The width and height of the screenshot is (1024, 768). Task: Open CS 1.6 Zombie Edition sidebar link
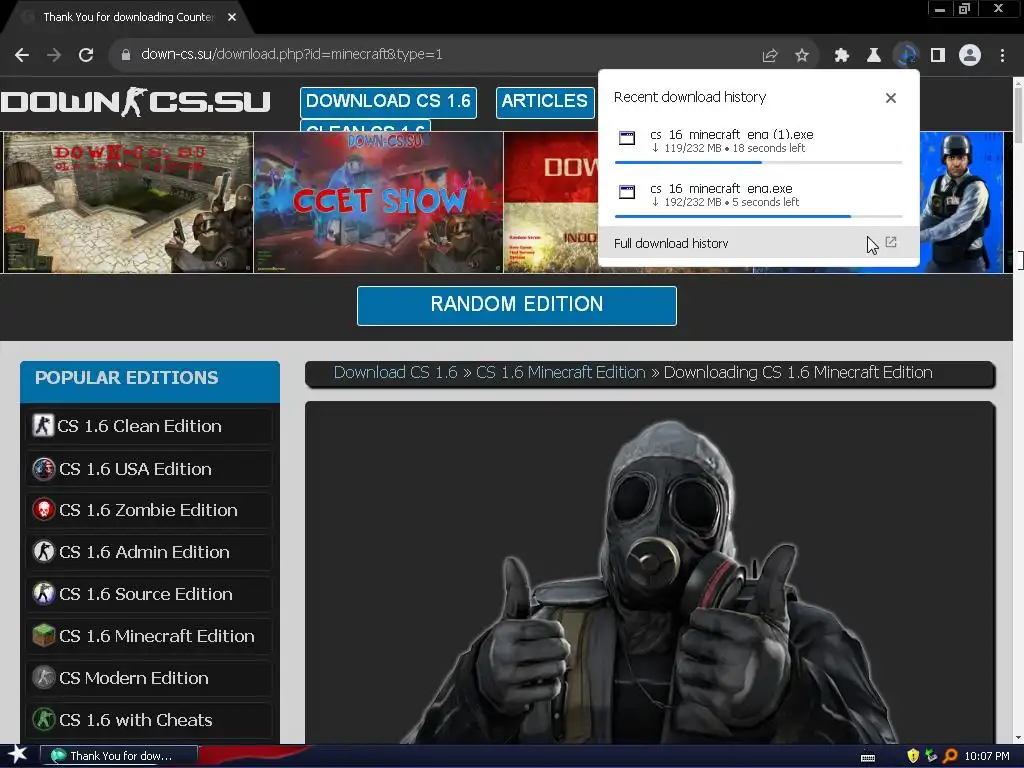tap(149, 510)
